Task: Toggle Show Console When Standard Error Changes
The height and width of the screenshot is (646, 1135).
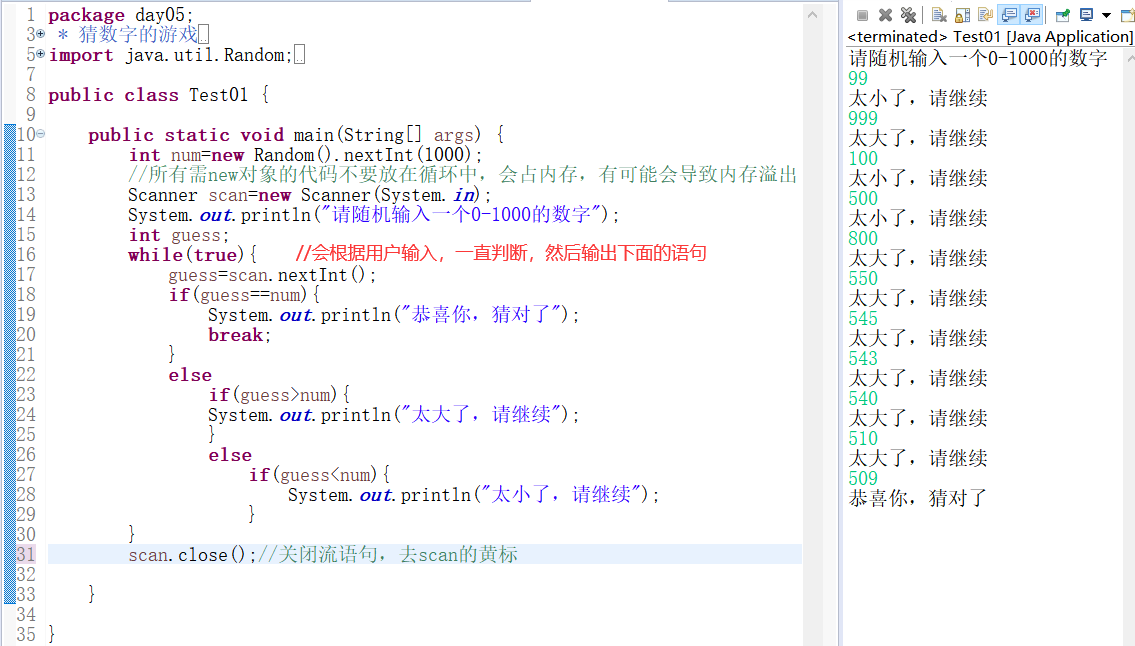Action: 1032,15
